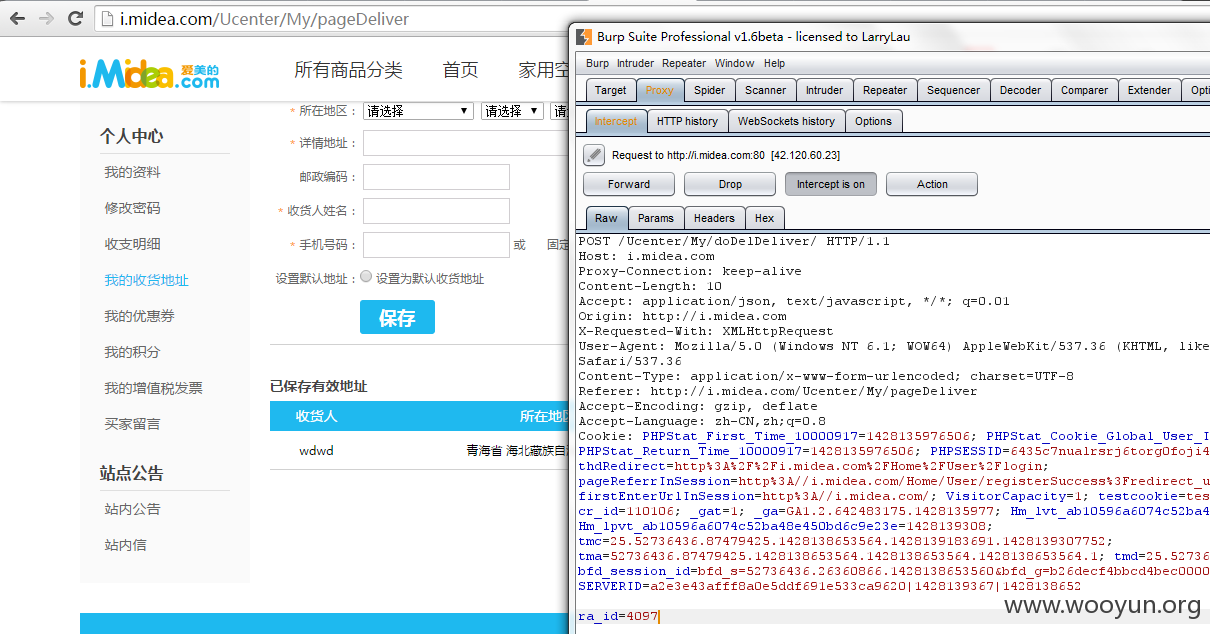
Task: Open 站内信 in the sidebar
Action: (125, 545)
